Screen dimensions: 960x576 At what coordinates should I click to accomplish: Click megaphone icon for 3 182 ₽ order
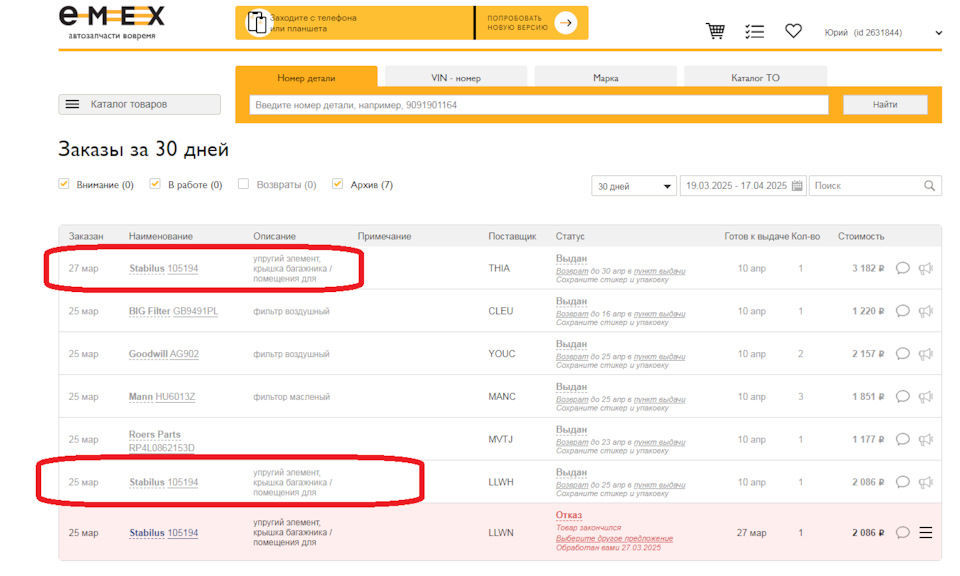(x=926, y=268)
